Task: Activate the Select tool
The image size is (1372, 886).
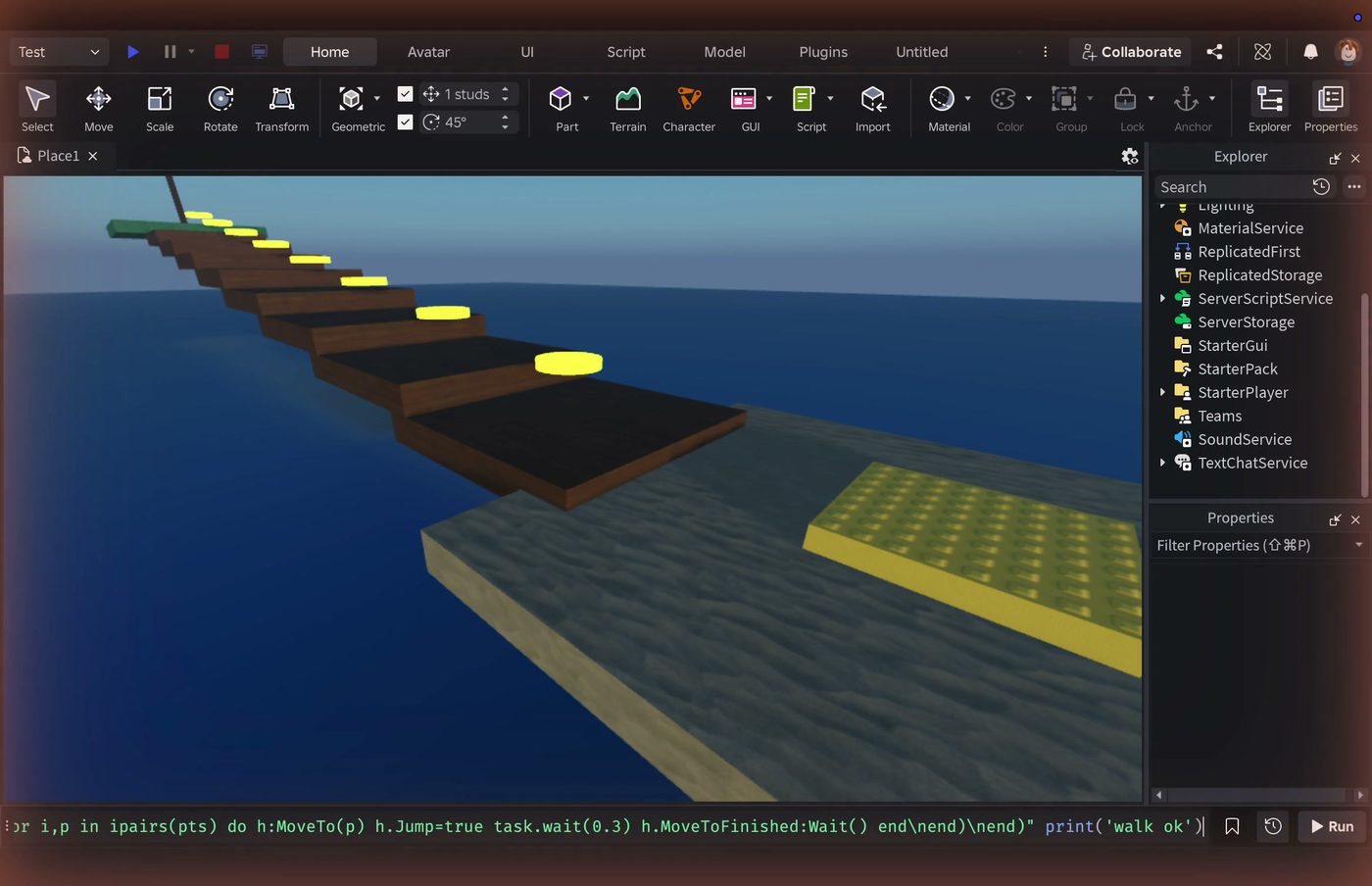Action: click(x=37, y=108)
